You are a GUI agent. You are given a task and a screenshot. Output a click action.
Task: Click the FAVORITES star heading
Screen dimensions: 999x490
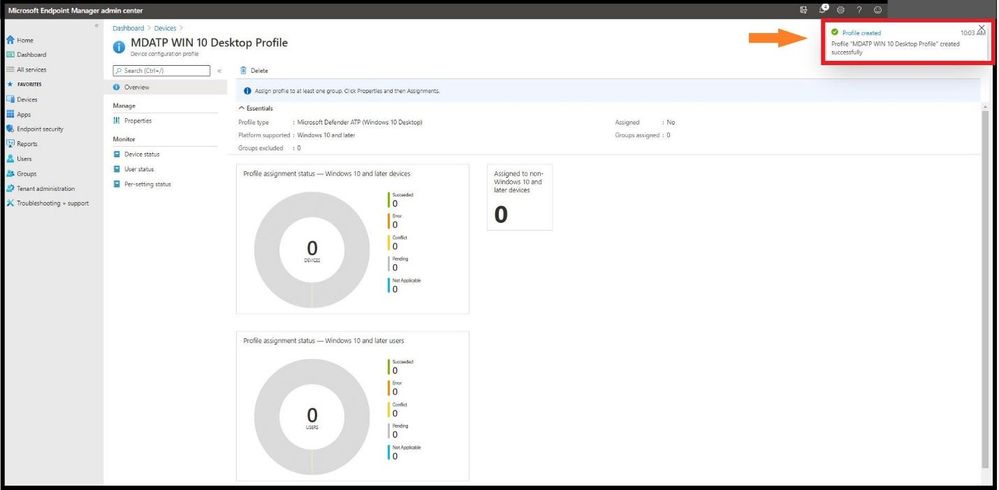(x=25, y=84)
